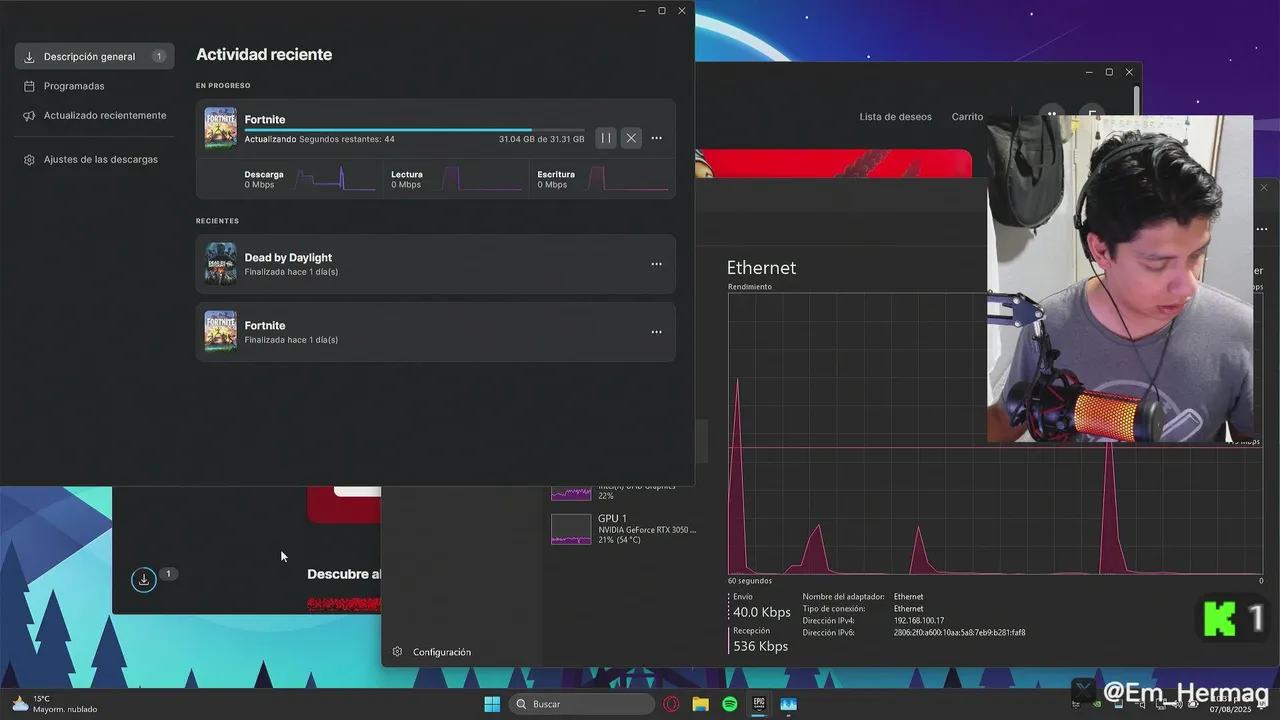Screen dimensions: 1280x720
Task: Click the Dead by Daylight game thumbnail
Action: click(221, 264)
